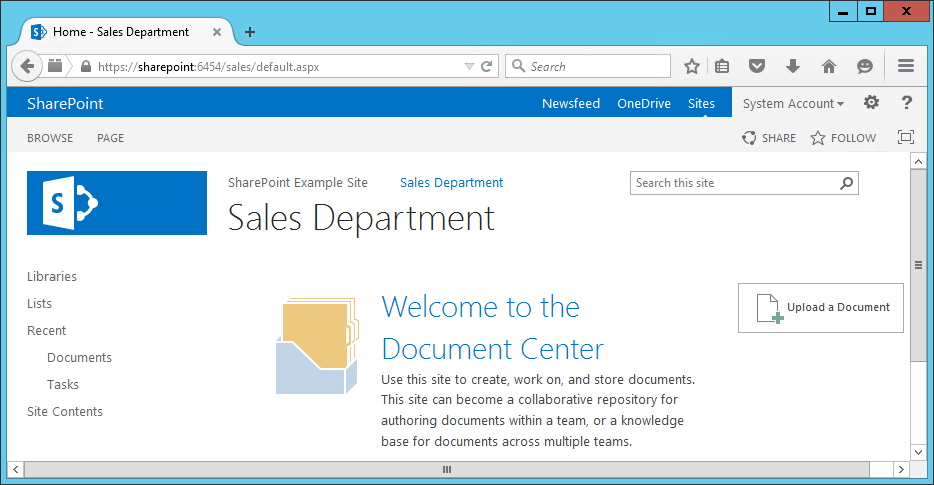Click the browser back arrow button
The height and width of the screenshot is (485, 934).
[27, 66]
